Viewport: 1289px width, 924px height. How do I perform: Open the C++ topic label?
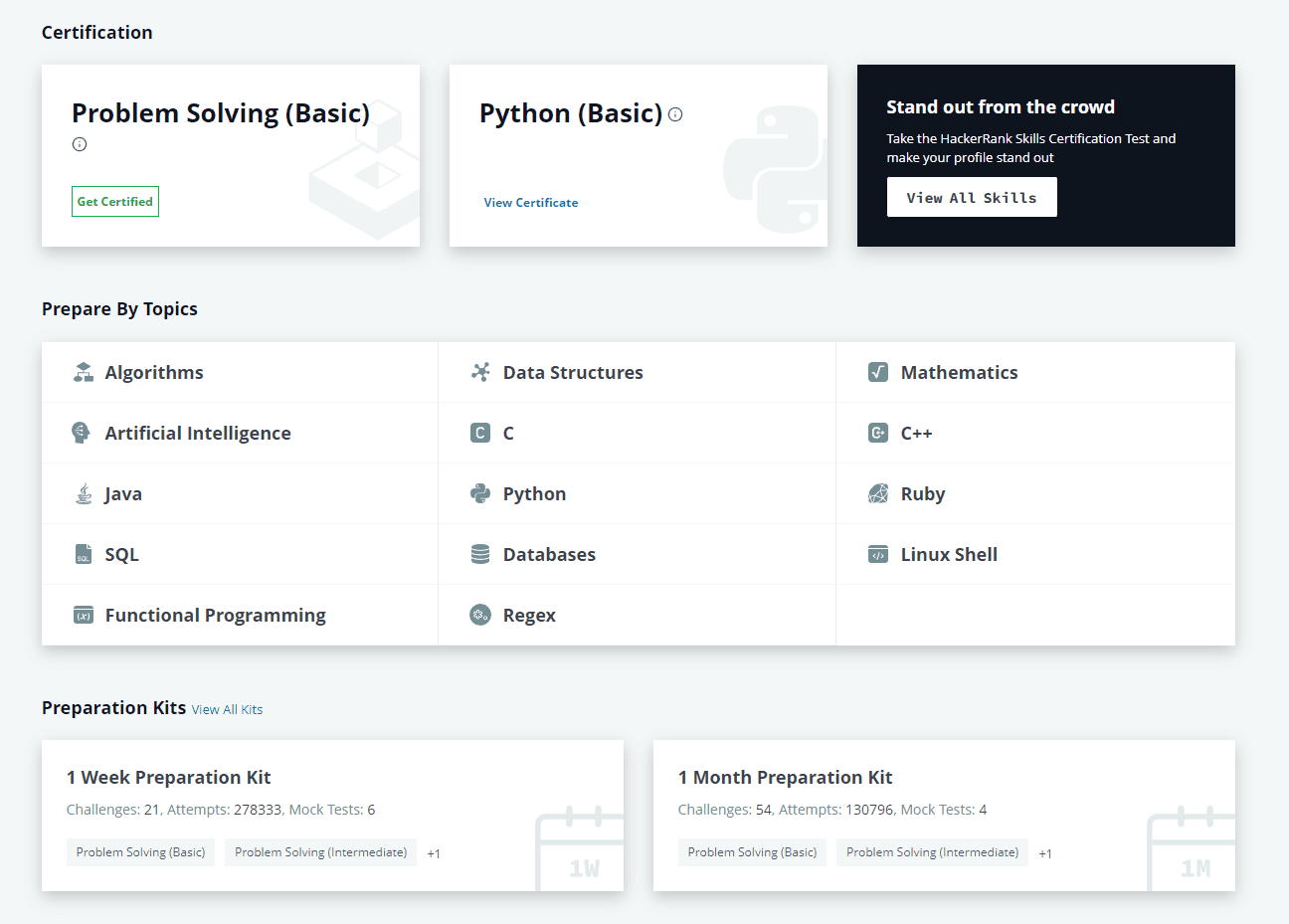(917, 433)
